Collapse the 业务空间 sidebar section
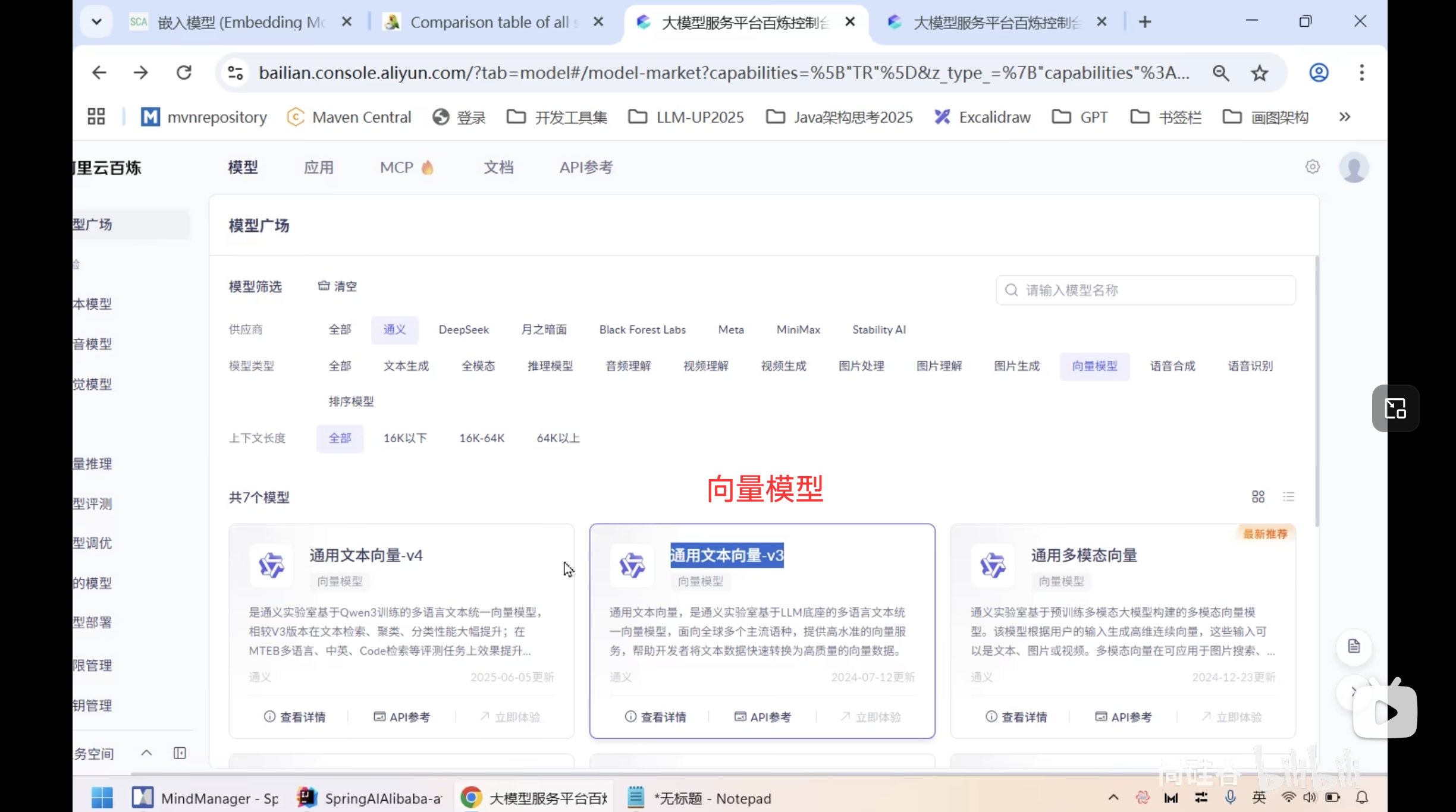Screen dimensions: 1456x812 [x=146, y=752]
